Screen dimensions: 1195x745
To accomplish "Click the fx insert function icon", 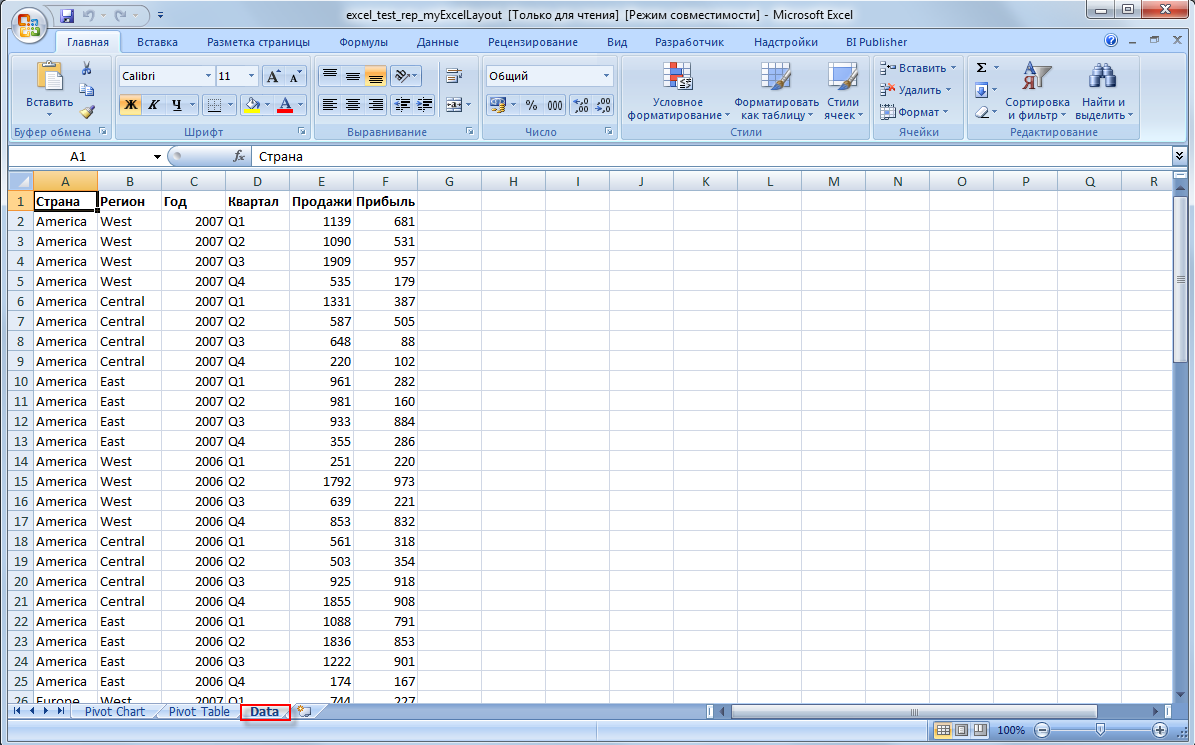I will [x=239, y=156].
